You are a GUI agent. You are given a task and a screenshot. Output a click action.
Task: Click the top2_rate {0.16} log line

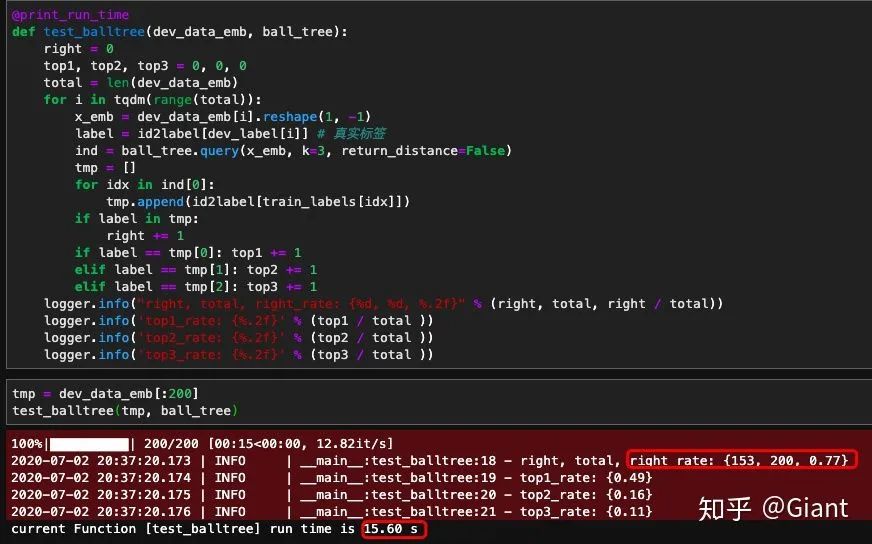pyautogui.click(x=331, y=495)
